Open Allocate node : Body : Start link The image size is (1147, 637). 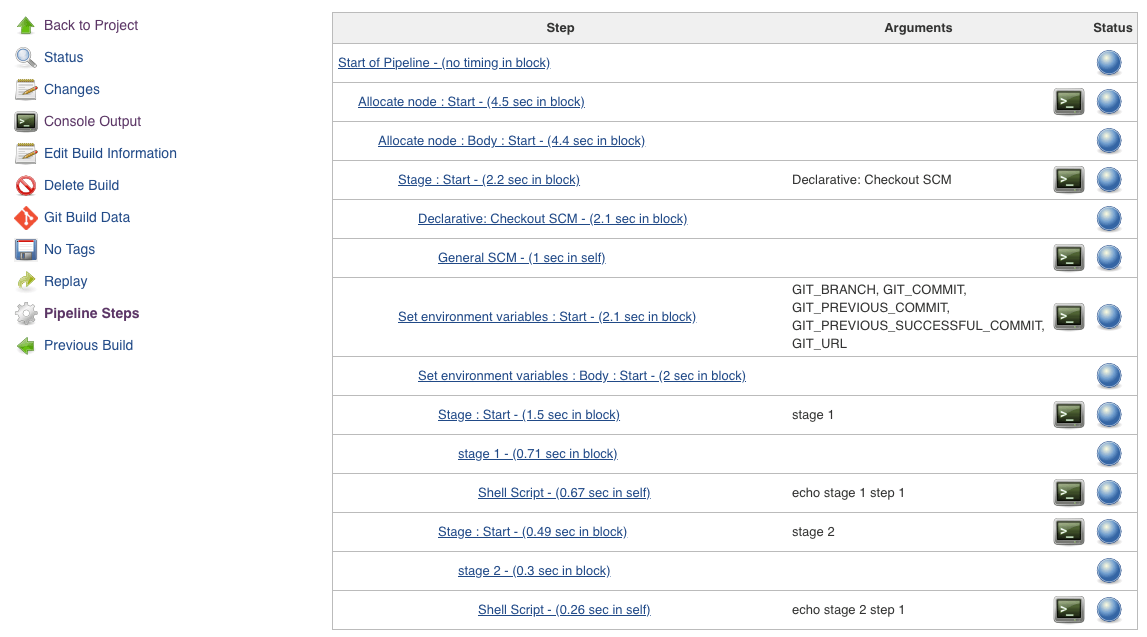point(511,140)
